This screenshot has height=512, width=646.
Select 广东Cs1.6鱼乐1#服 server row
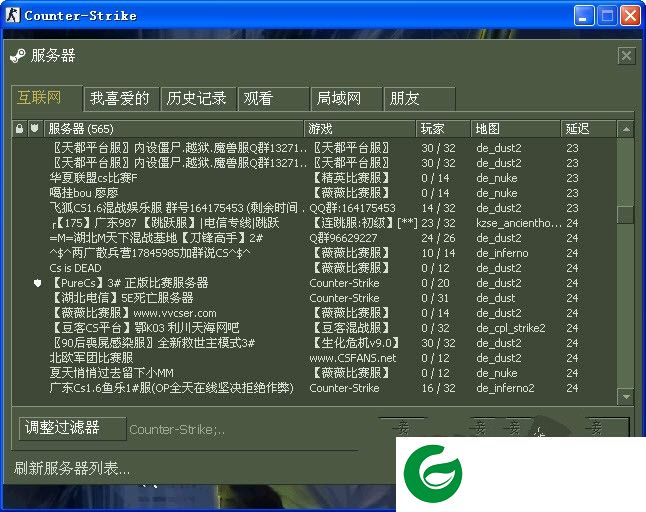click(314, 388)
